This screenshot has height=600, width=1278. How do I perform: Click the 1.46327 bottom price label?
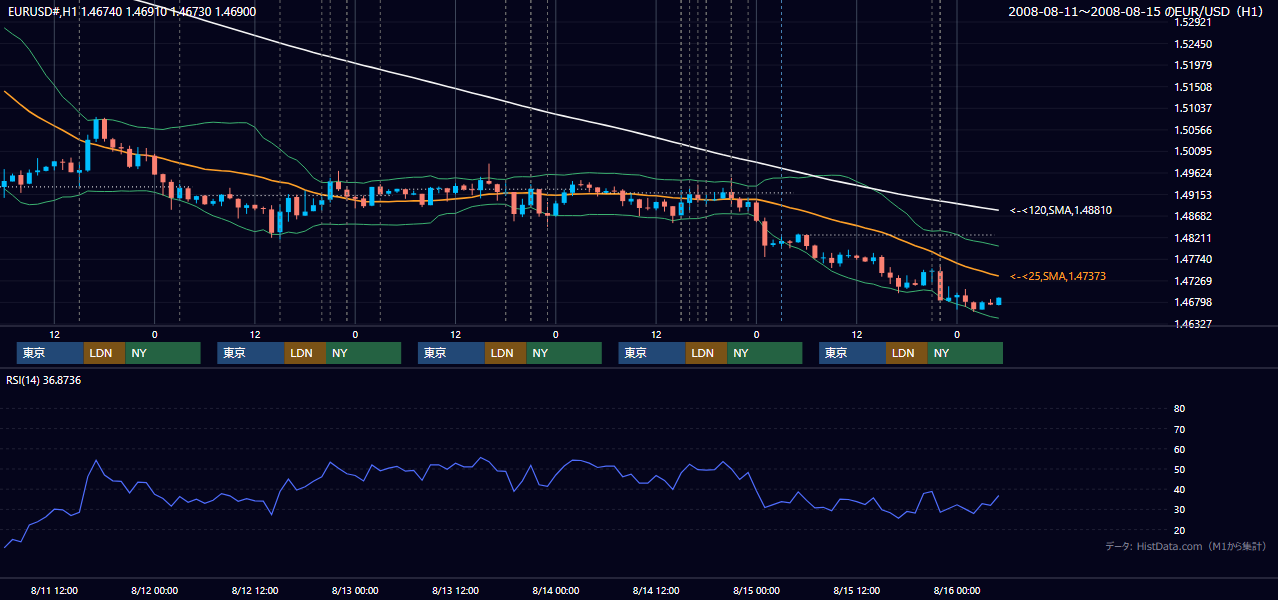click(1193, 324)
